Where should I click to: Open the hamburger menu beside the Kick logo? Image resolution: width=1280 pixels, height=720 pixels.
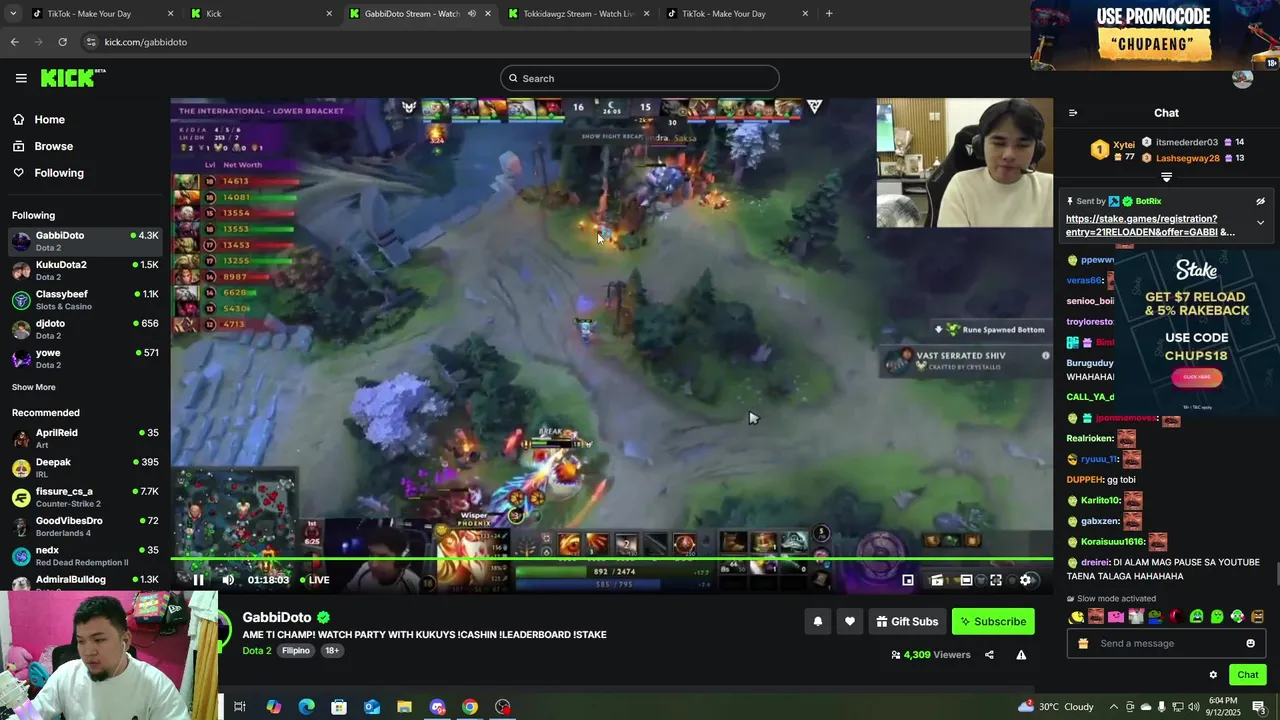tap(21, 78)
